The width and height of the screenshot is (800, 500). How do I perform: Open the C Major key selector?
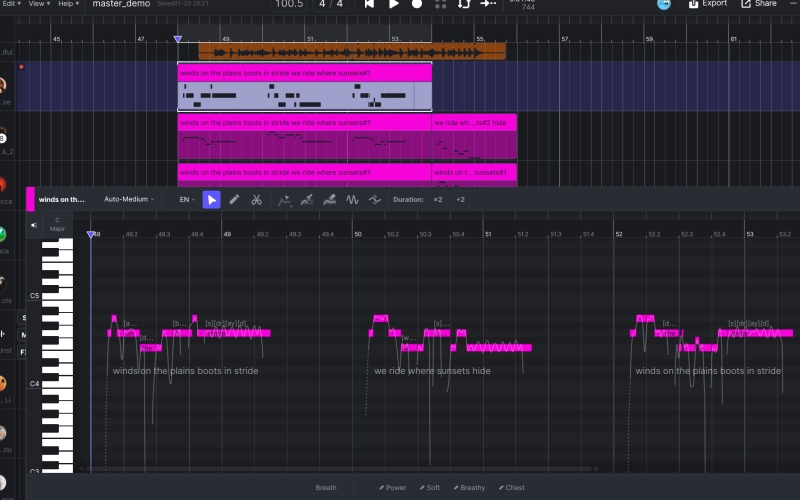tap(57, 224)
